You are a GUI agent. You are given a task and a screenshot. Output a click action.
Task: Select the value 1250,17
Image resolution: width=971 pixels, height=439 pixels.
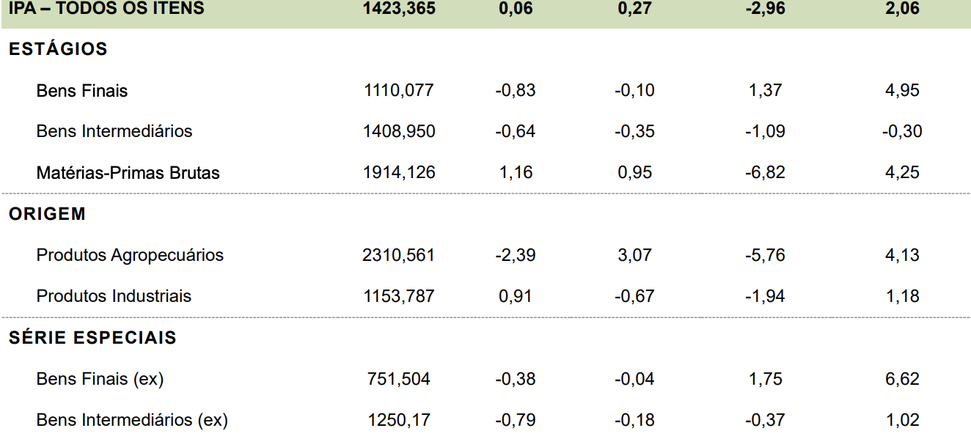[399, 420]
